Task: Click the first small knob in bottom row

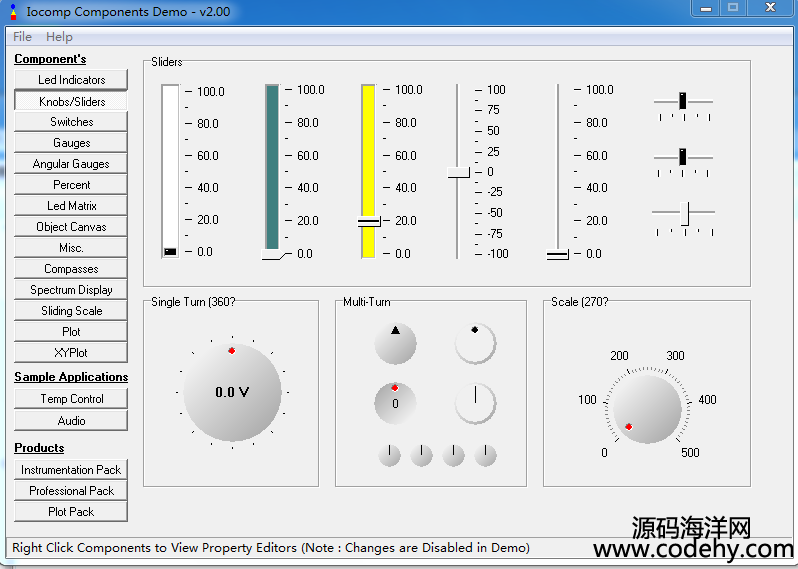Action: tap(389, 456)
